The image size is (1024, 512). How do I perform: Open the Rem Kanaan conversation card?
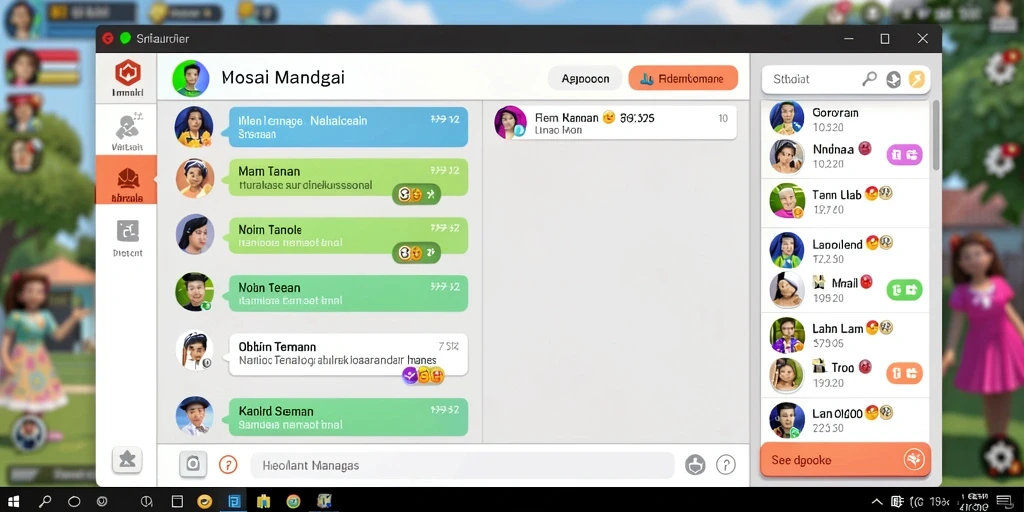tap(614, 123)
